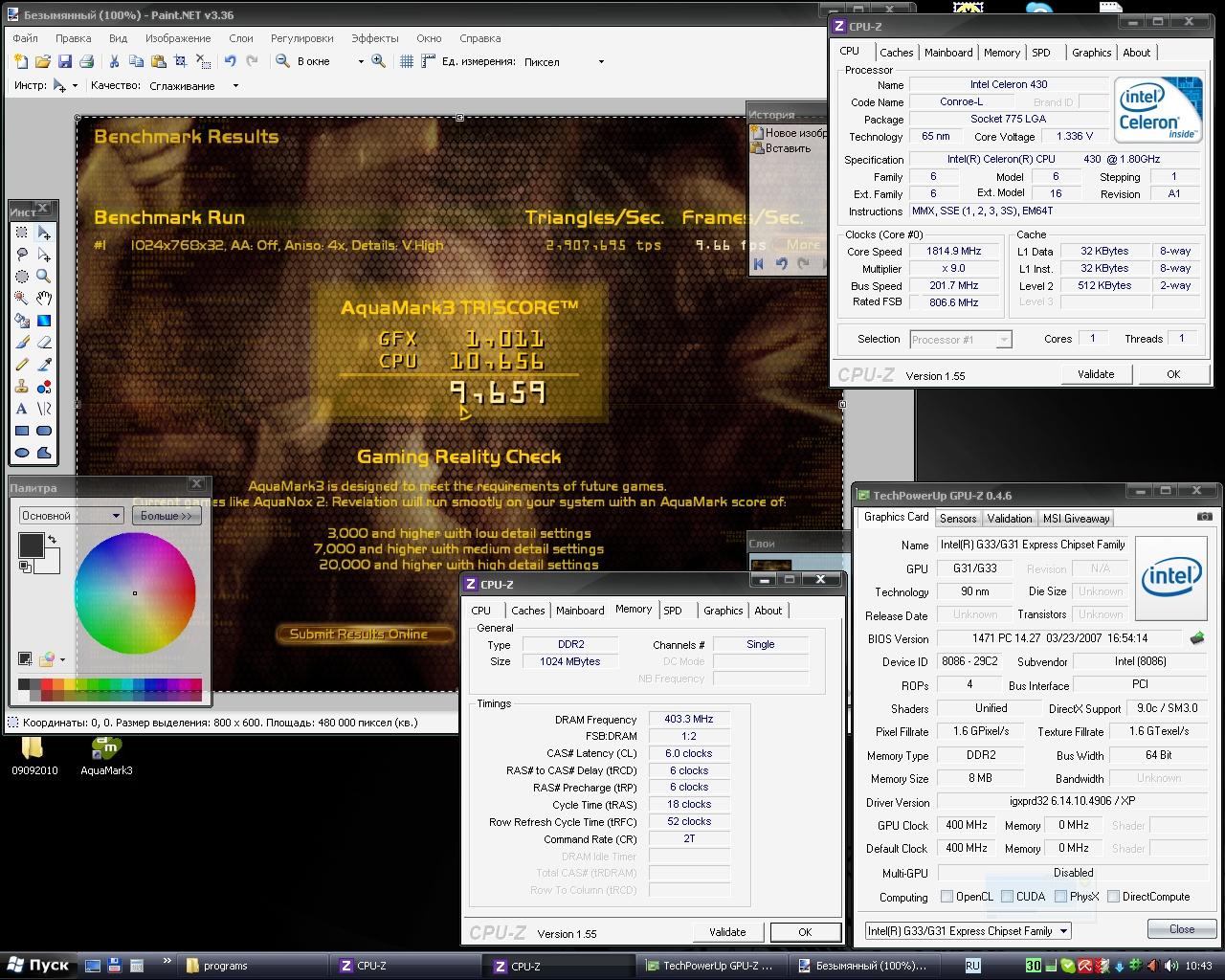Expand hidden quick launch icons chevron on taskbar
The height and width of the screenshot is (980, 1225).
pyautogui.click(x=167, y=961)
